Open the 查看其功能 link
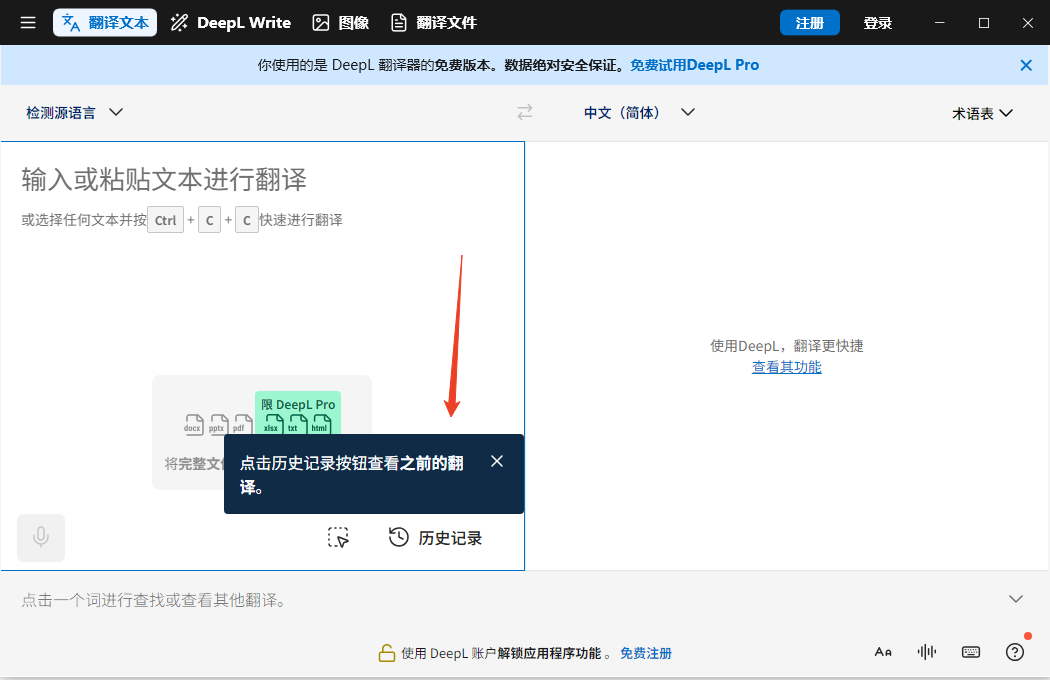The image size is (1050, 680). 786,366
